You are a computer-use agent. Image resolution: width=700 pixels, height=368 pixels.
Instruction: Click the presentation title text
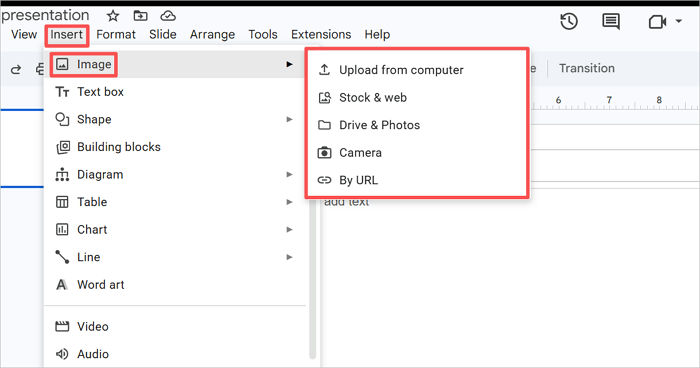click(x=45, y=15)
